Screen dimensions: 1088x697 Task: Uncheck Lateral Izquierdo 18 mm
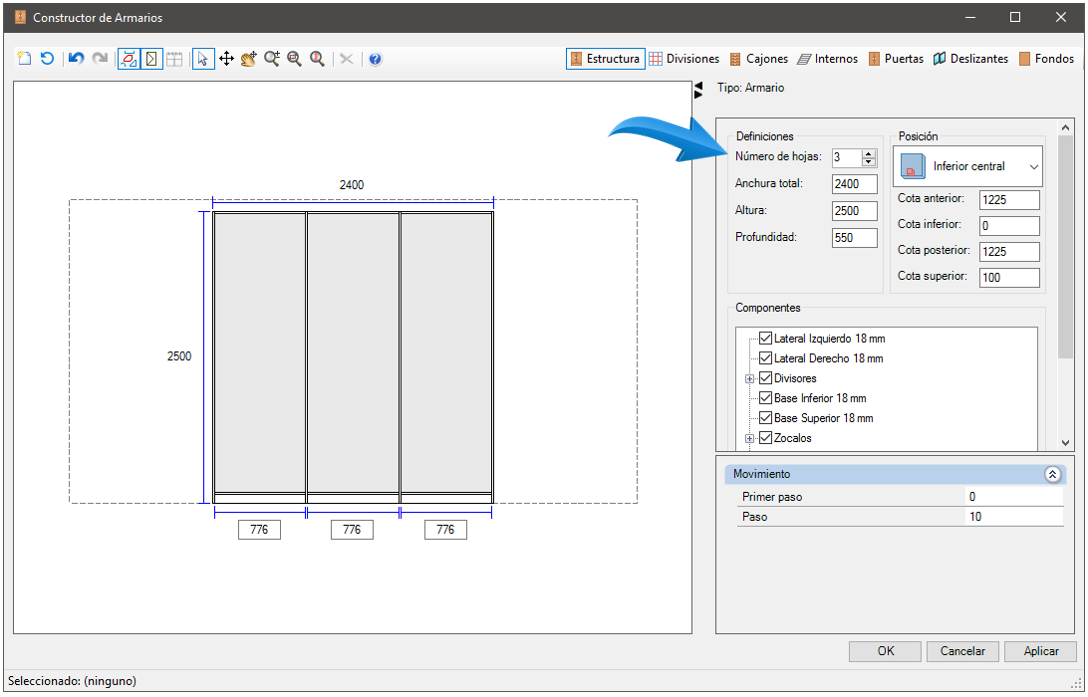click(765, 339)
